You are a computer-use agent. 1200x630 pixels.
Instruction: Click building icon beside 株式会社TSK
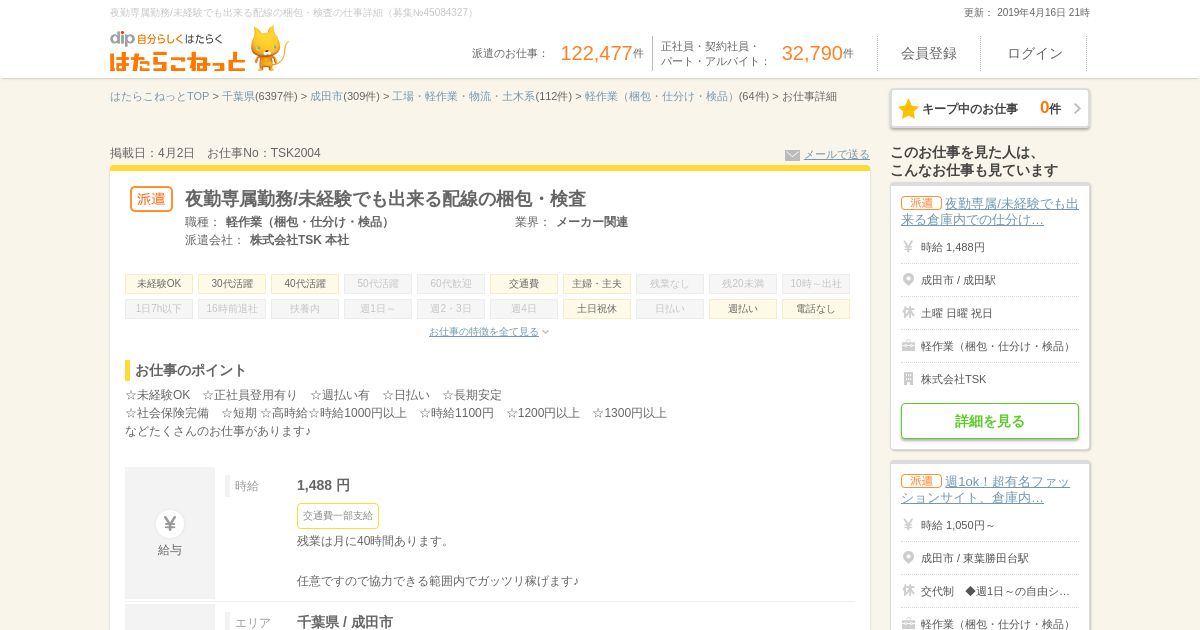tap(908, 379)
